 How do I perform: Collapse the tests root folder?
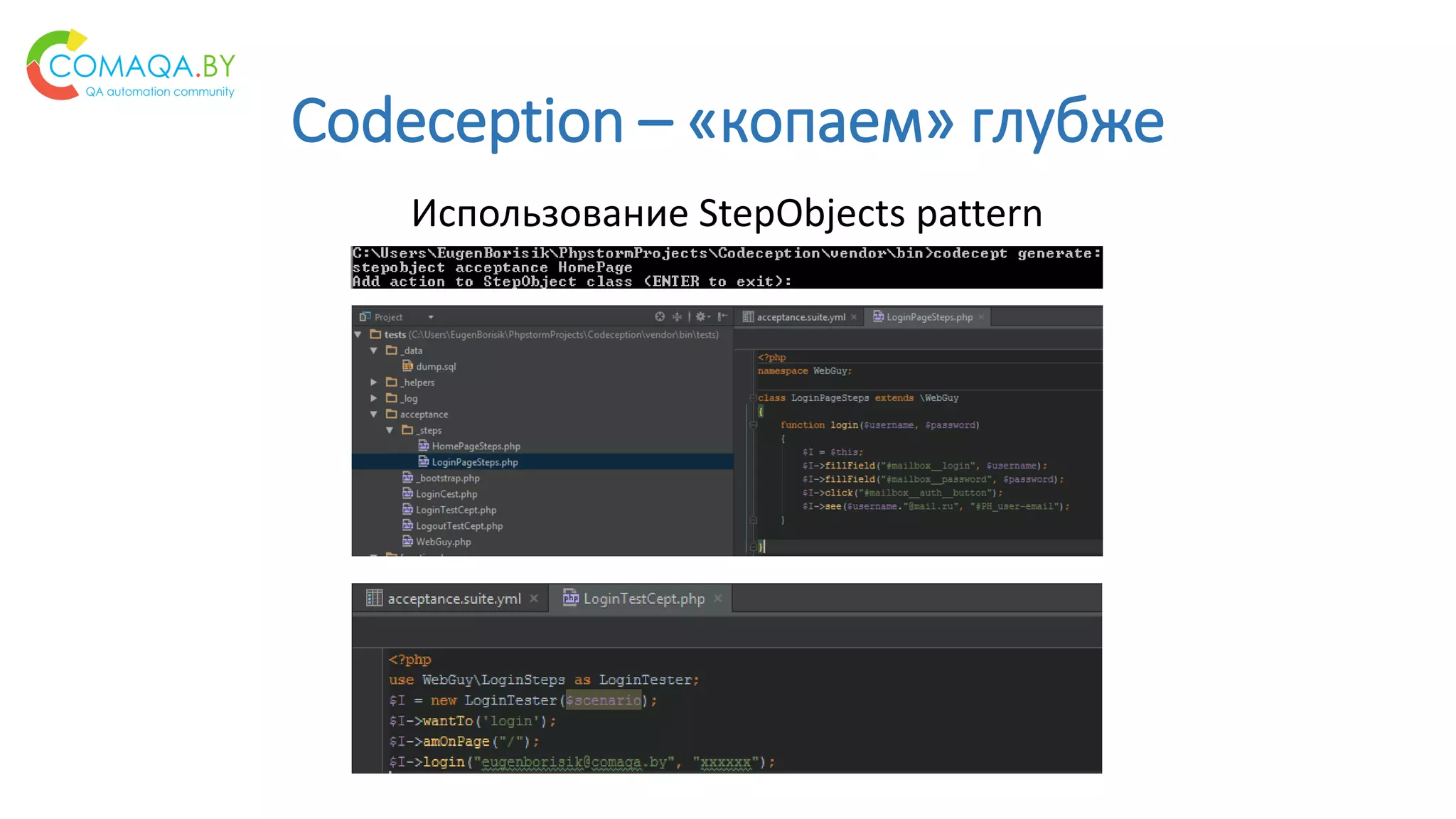[x=358, y=334]
